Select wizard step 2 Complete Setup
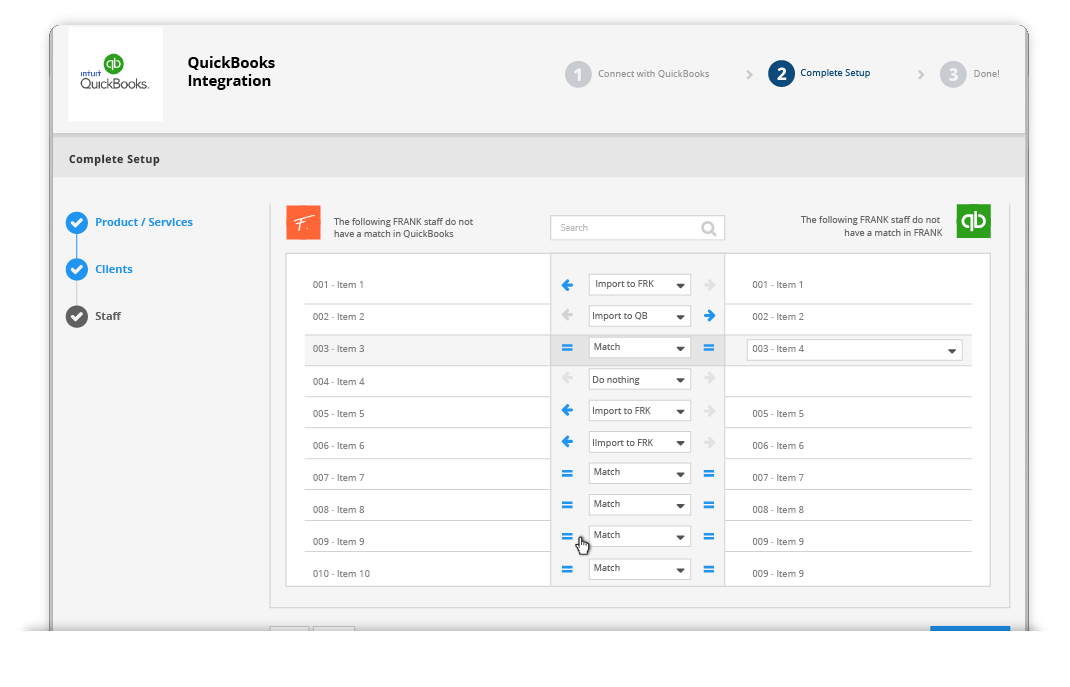This screenshot has width=1070, height=687. tap(819, 73)
